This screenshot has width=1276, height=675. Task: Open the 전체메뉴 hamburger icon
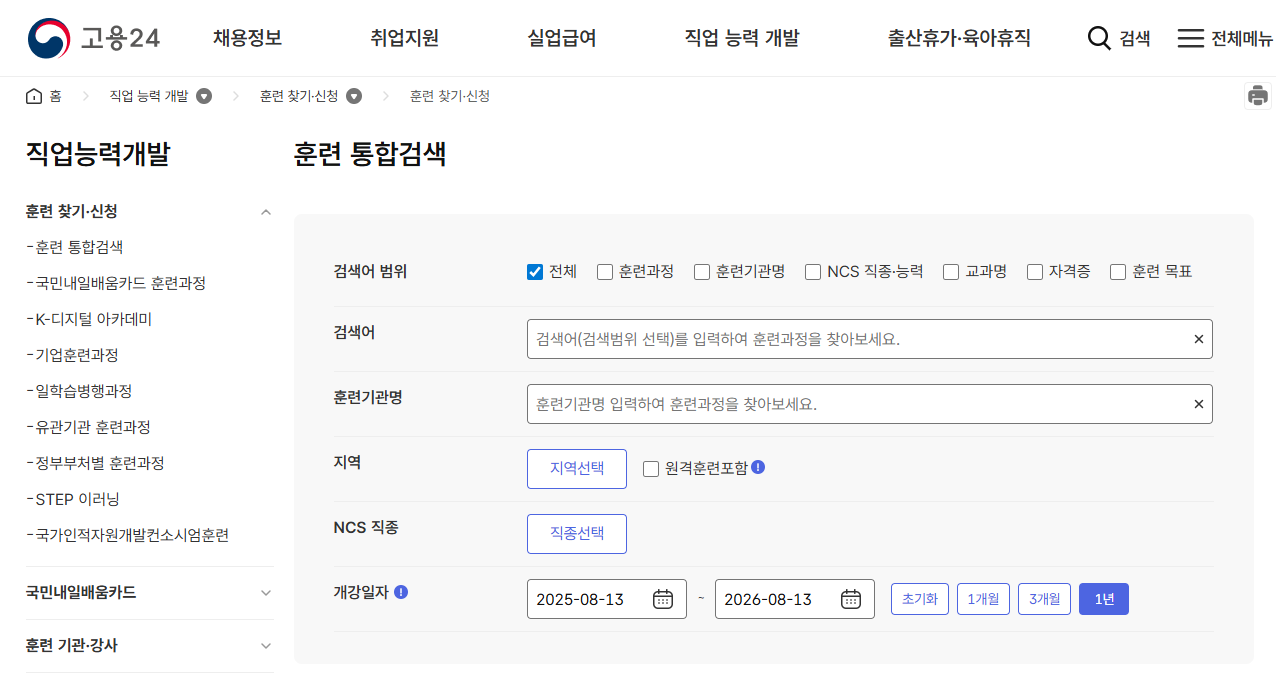1190,38
